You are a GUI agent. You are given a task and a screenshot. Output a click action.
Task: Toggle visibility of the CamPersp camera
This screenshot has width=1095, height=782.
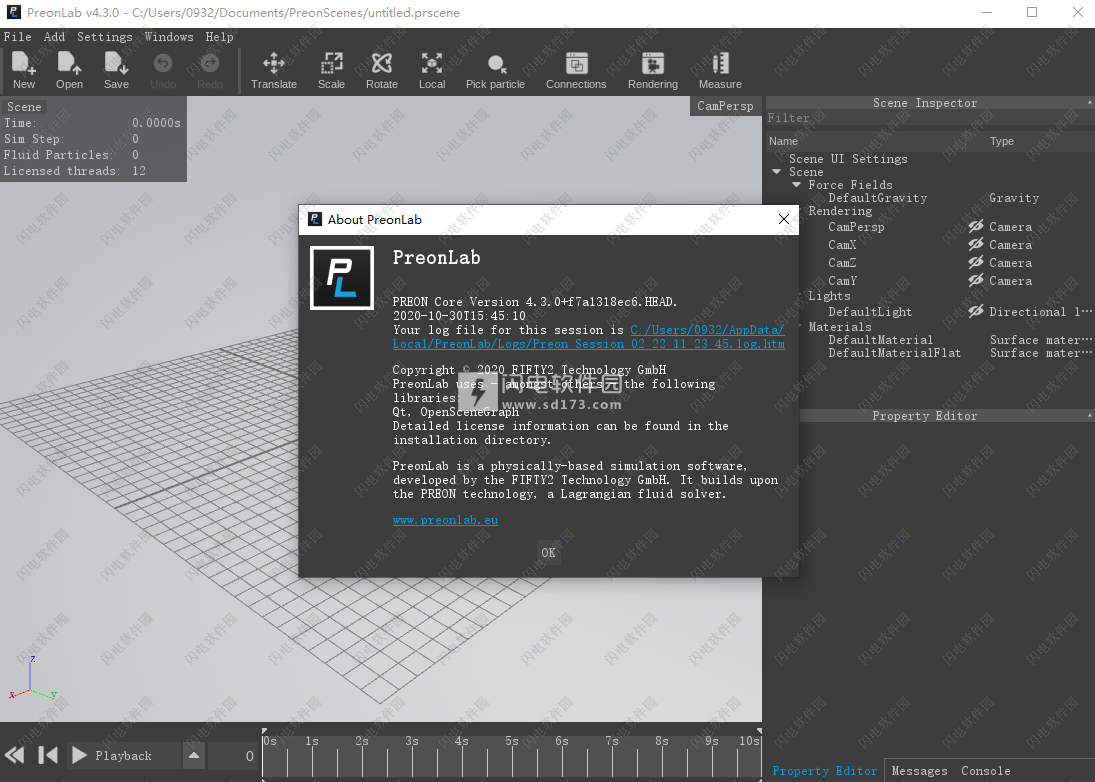point(976,226)
